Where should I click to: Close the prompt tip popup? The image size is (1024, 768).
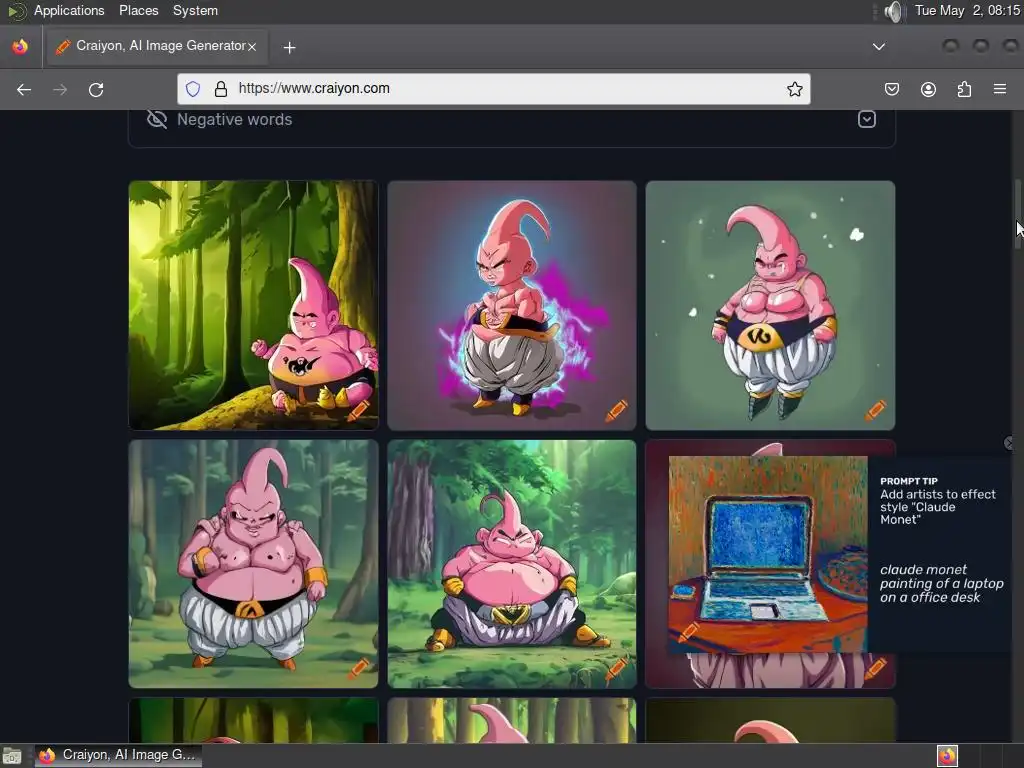point(1008,443)
